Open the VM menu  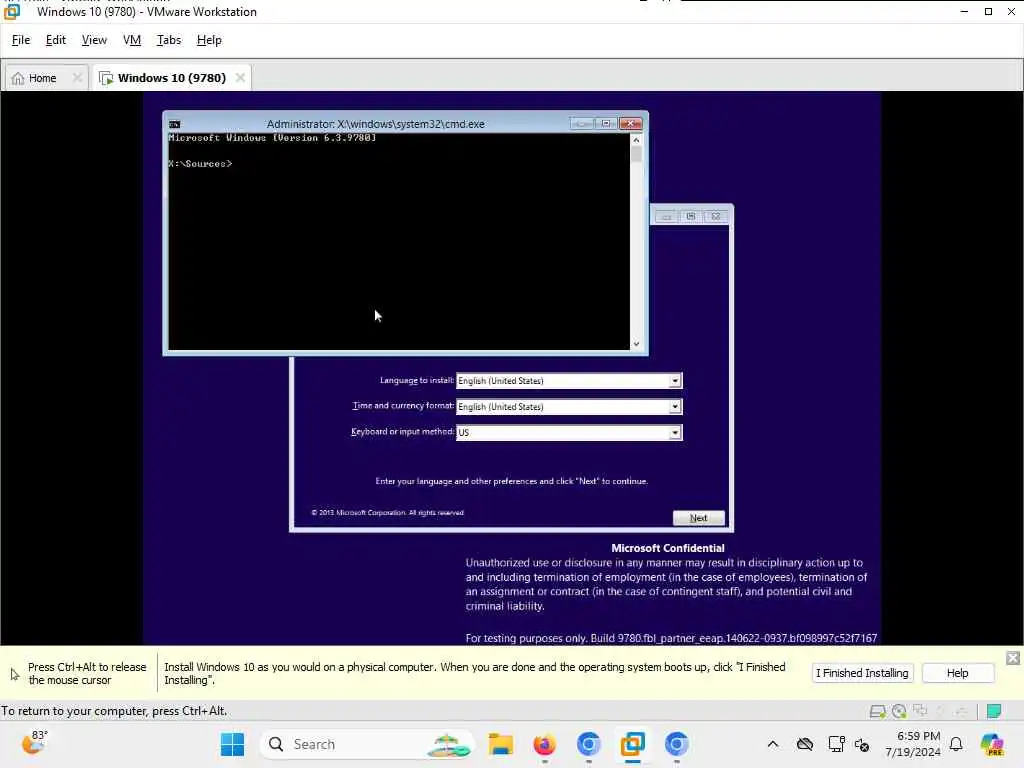132,40
